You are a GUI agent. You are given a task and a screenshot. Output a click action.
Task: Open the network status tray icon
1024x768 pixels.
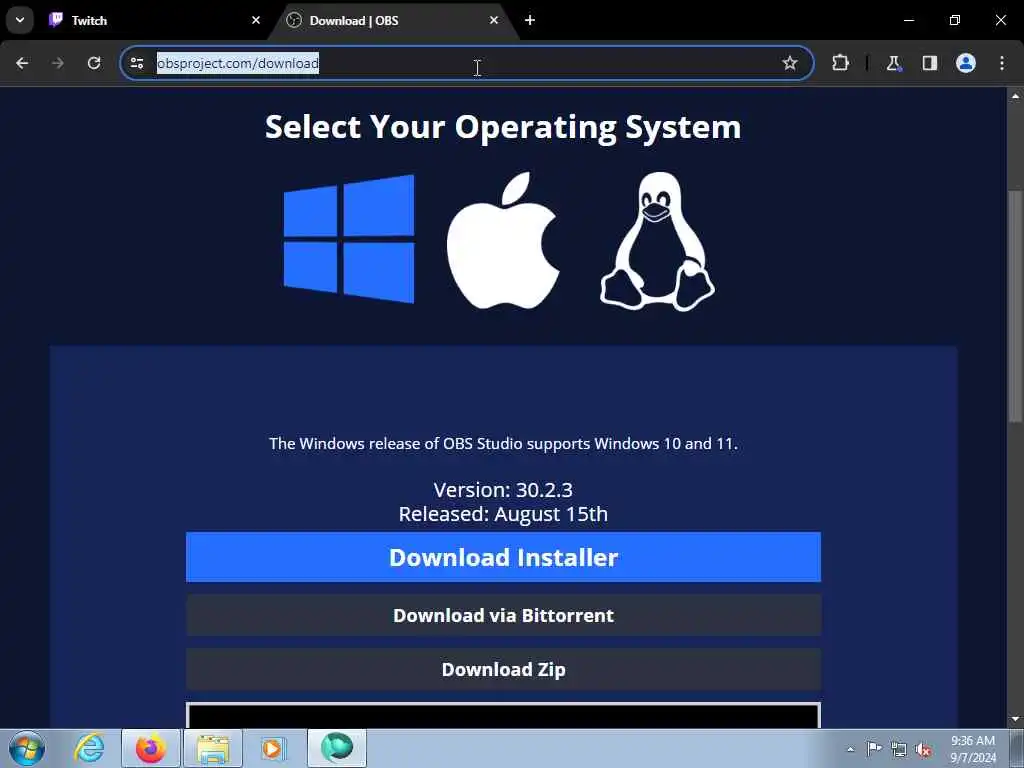899,750
